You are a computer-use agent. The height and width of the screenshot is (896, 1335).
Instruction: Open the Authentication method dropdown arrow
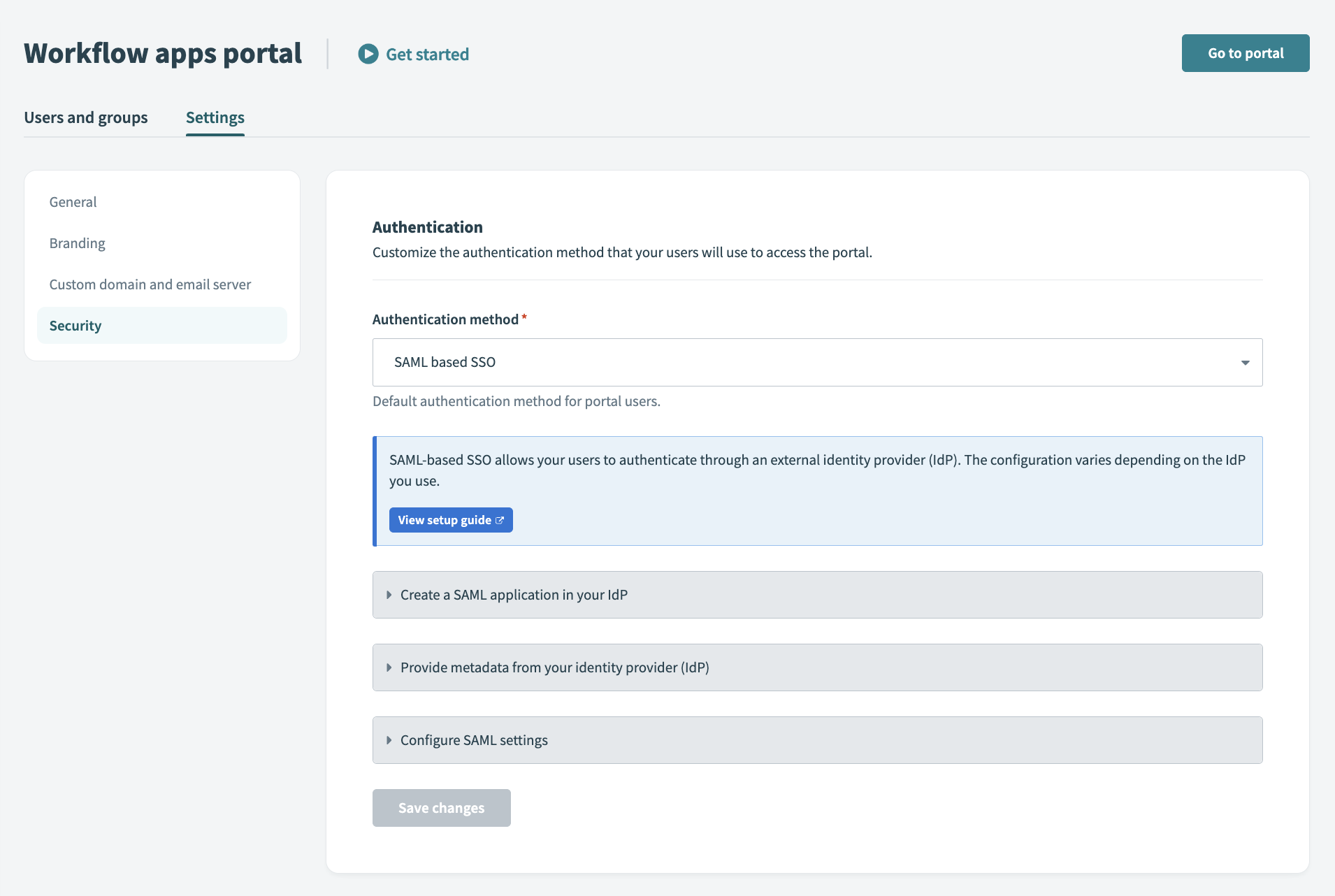(x=1245, y=363)
